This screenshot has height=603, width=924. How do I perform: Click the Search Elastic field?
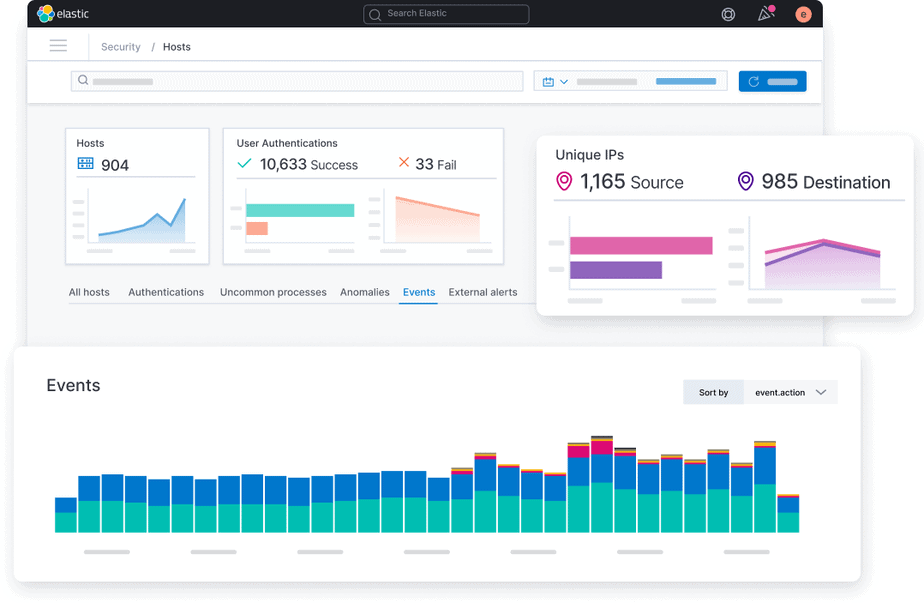[446, 14]
